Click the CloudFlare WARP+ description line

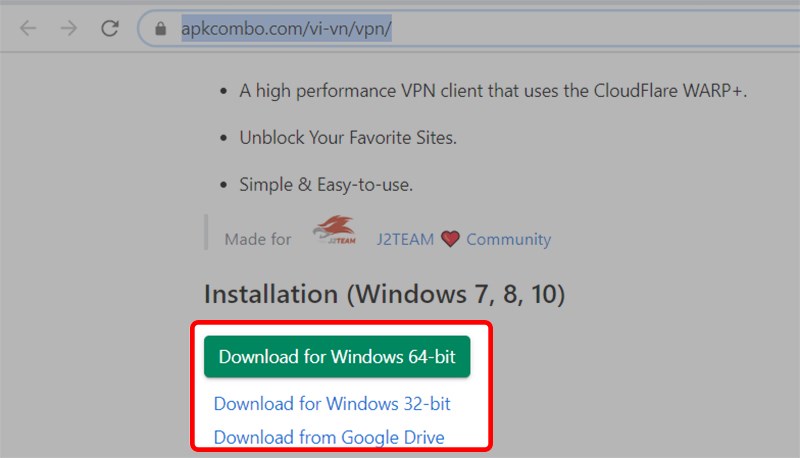point(493,91)
